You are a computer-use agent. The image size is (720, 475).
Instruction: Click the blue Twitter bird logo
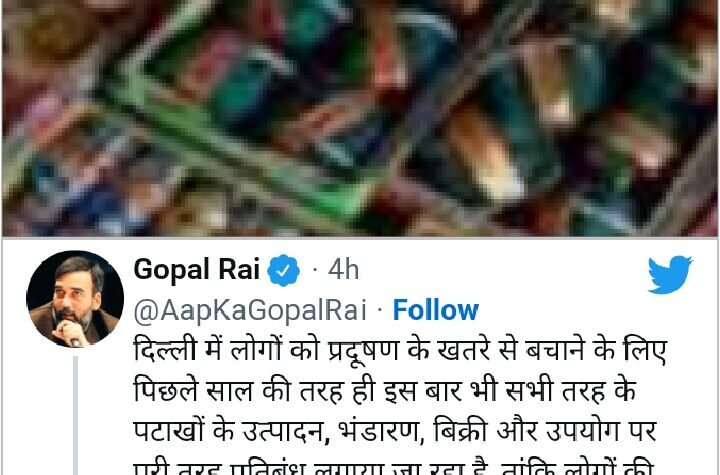670,275
